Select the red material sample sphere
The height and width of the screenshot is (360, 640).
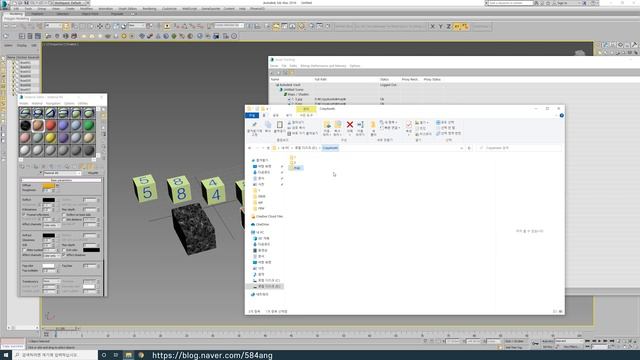point(51,126)
